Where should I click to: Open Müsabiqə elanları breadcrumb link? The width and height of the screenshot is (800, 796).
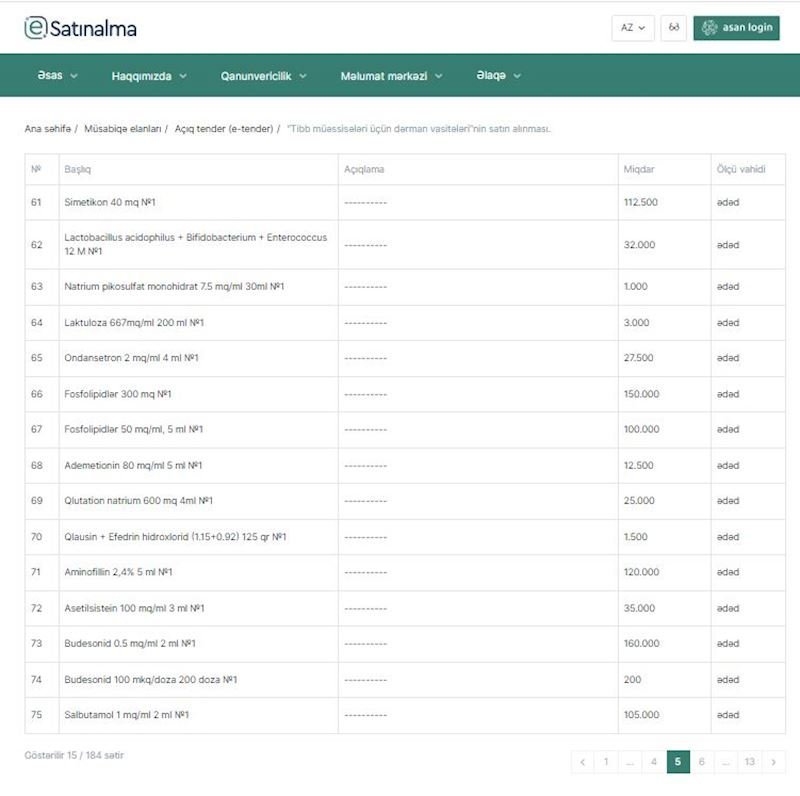click(122, 129)
